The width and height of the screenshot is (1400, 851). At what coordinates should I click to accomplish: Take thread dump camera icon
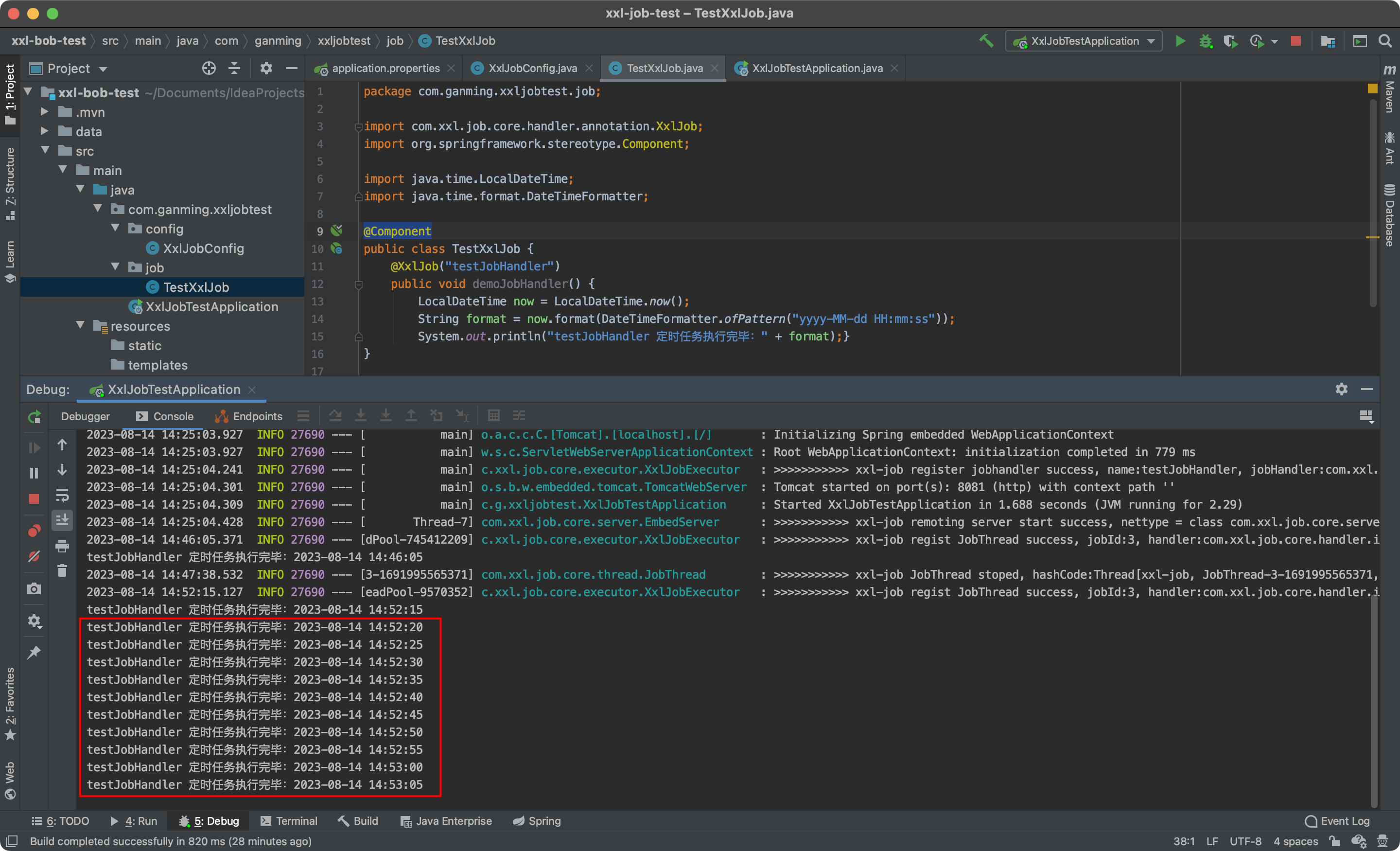34,588
